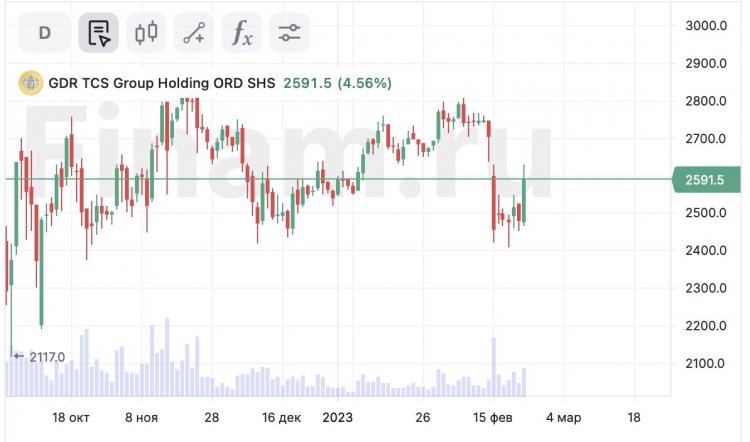Click the 2700.0 price axis label
Image resolution: width=750 pixels, height=442 pixels.
coord(706,139)
